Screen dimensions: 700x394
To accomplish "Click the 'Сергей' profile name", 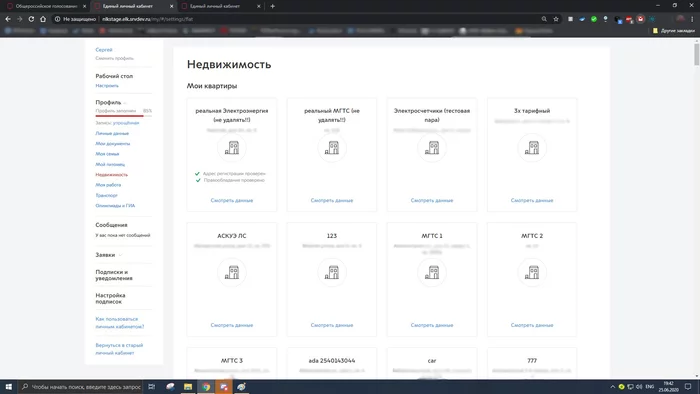I will pyautogui.click(x=104, y=50).
